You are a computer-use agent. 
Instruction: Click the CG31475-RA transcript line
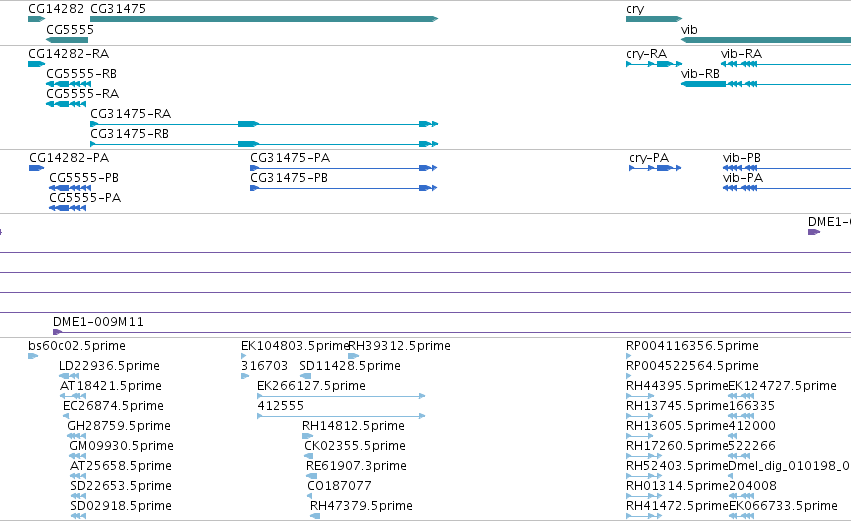point(264,124)
